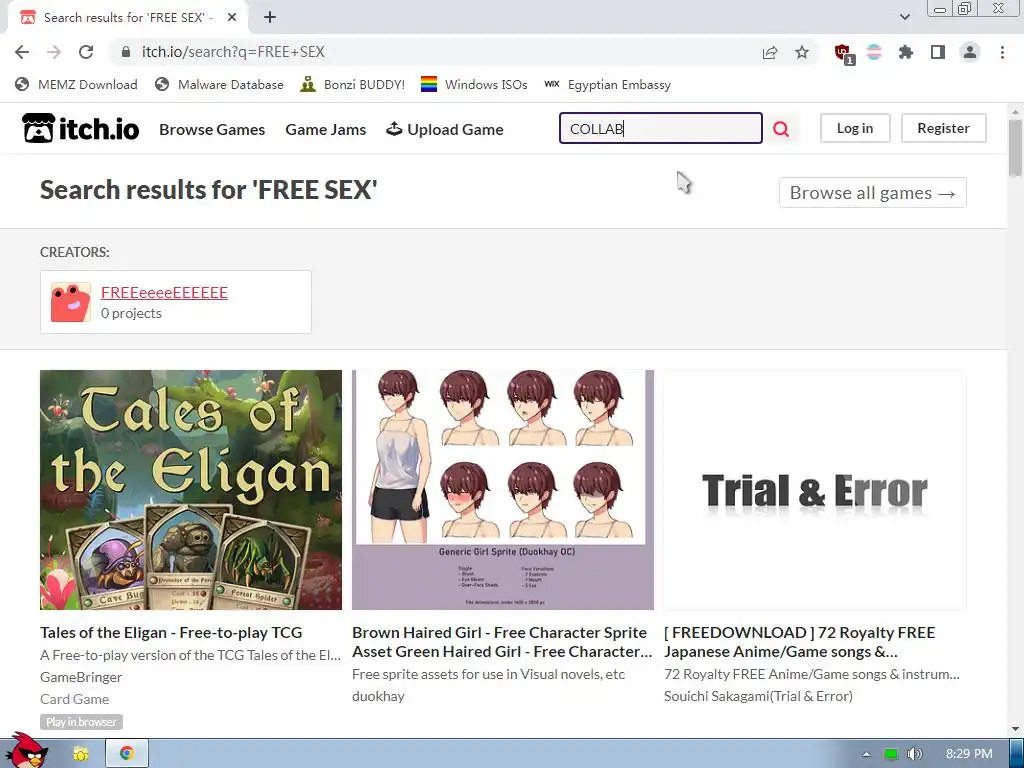Open the uBlock shield extension icon
Viewport: 1024px width, 768px height.
[x=843, y=53]
